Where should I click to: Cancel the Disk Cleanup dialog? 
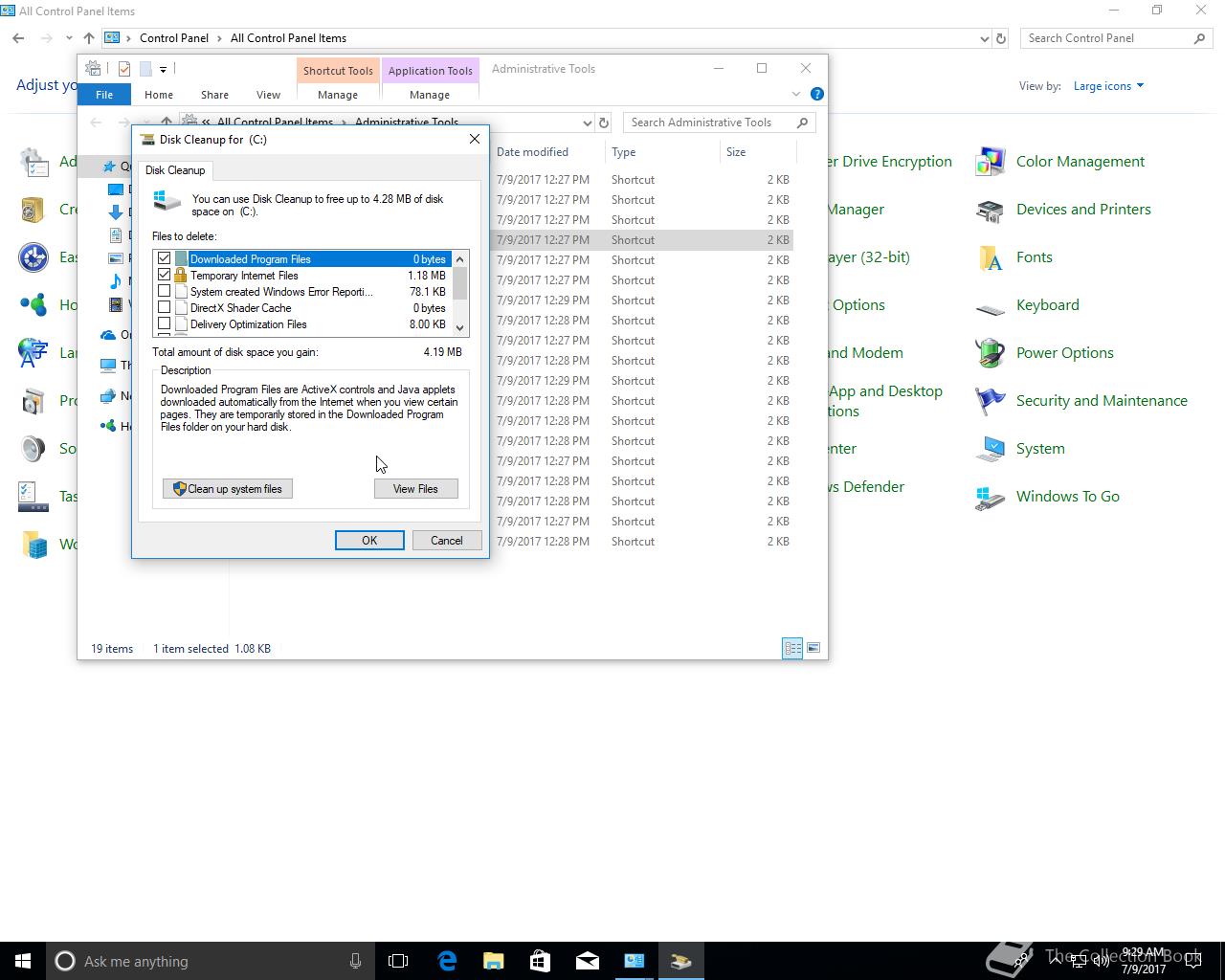click(x=447, y=541)
